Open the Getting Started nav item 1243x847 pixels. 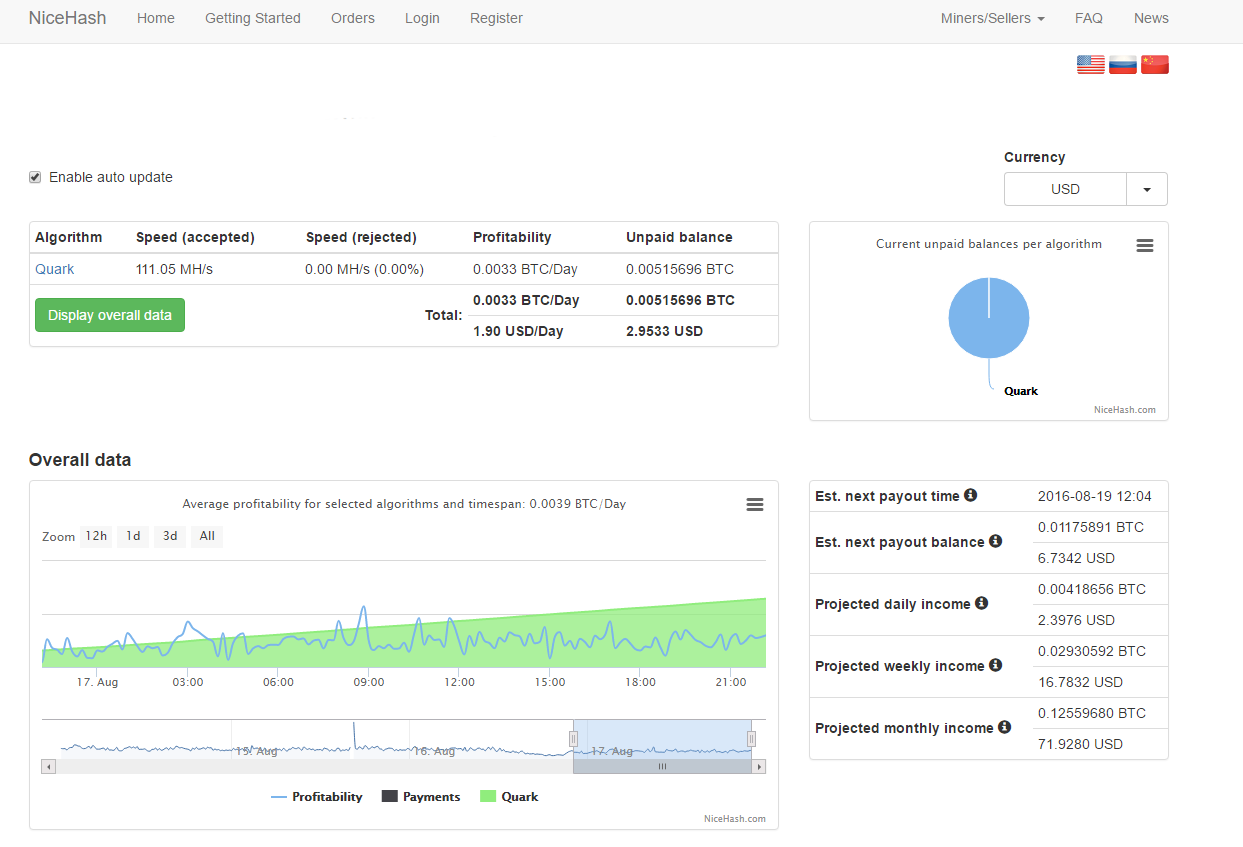tap(252, 18)
